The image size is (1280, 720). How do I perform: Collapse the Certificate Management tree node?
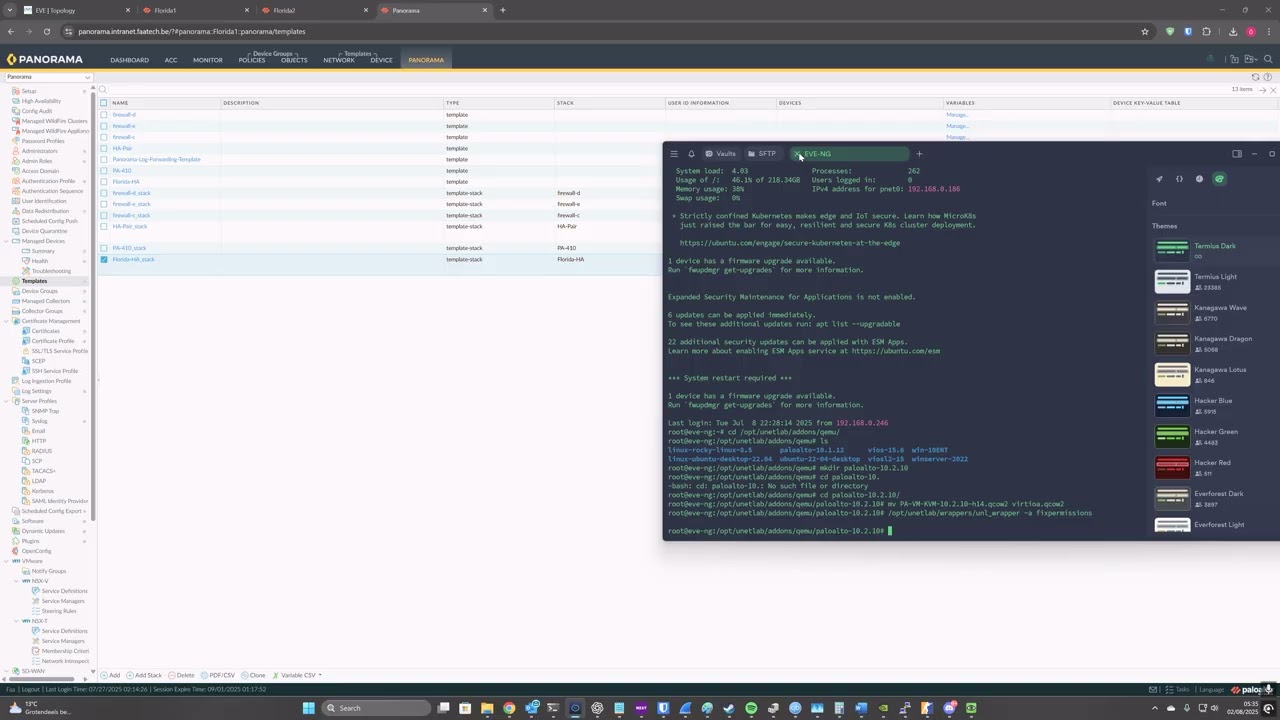click(x=8, y=321)
